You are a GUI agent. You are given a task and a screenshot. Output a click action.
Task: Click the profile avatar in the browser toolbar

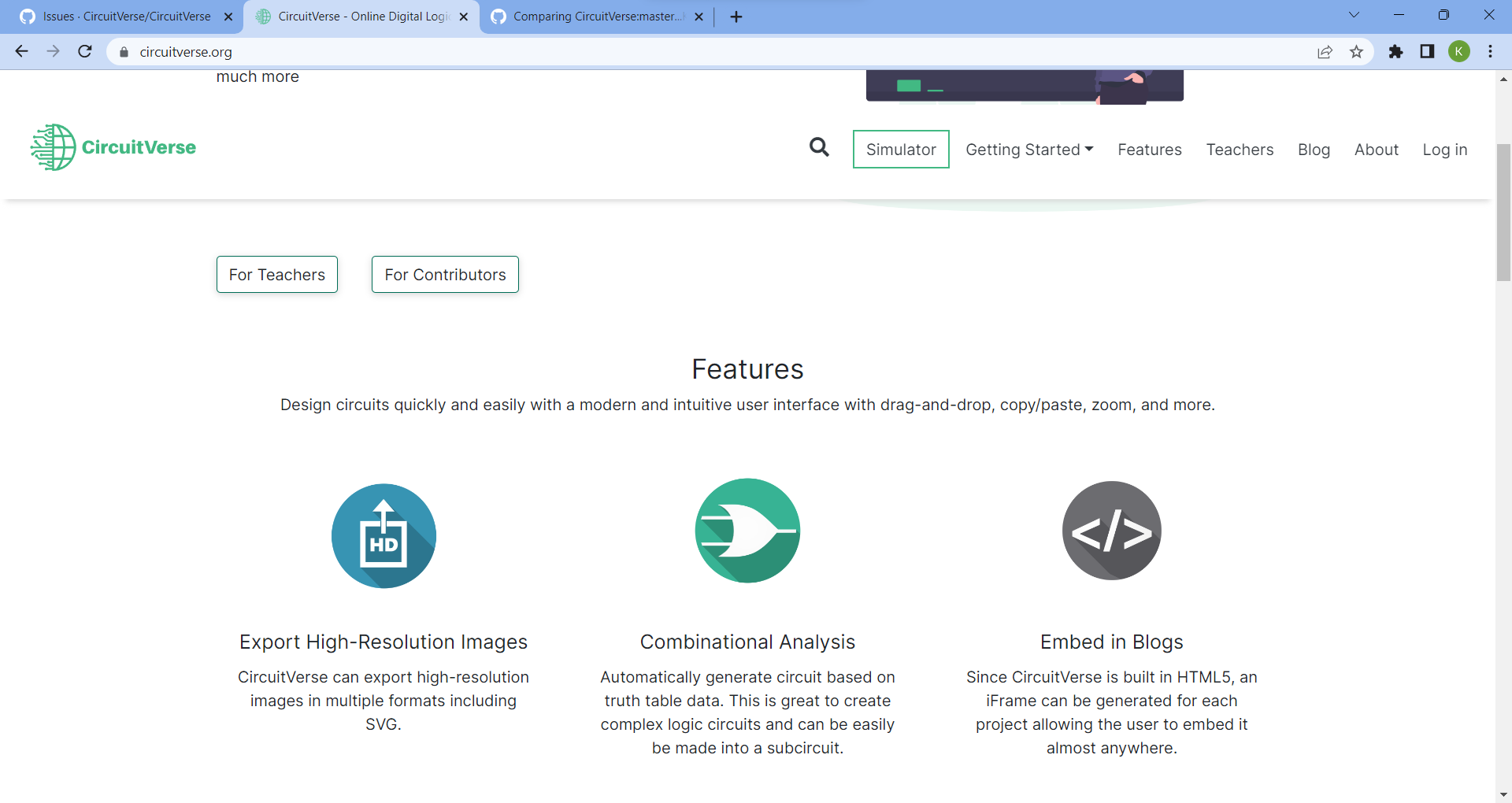(x=1460, y=52)
